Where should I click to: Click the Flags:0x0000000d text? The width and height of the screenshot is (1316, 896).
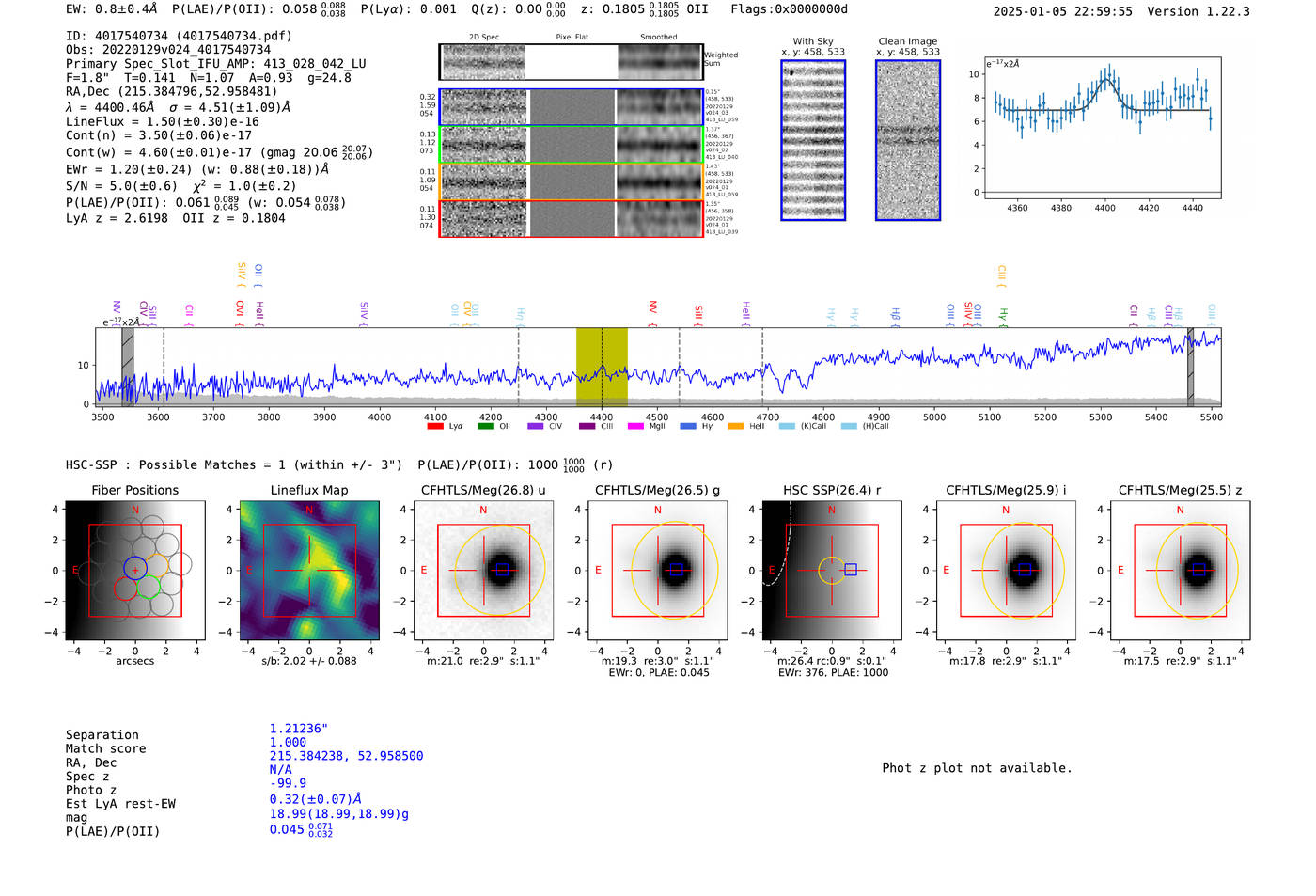789,9
